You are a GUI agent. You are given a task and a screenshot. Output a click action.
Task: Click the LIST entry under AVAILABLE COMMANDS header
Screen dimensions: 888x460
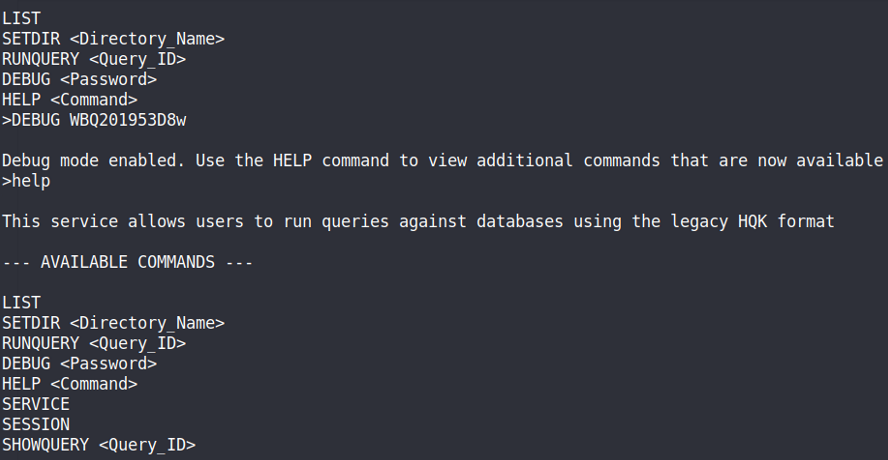click(x=21, y=302)
